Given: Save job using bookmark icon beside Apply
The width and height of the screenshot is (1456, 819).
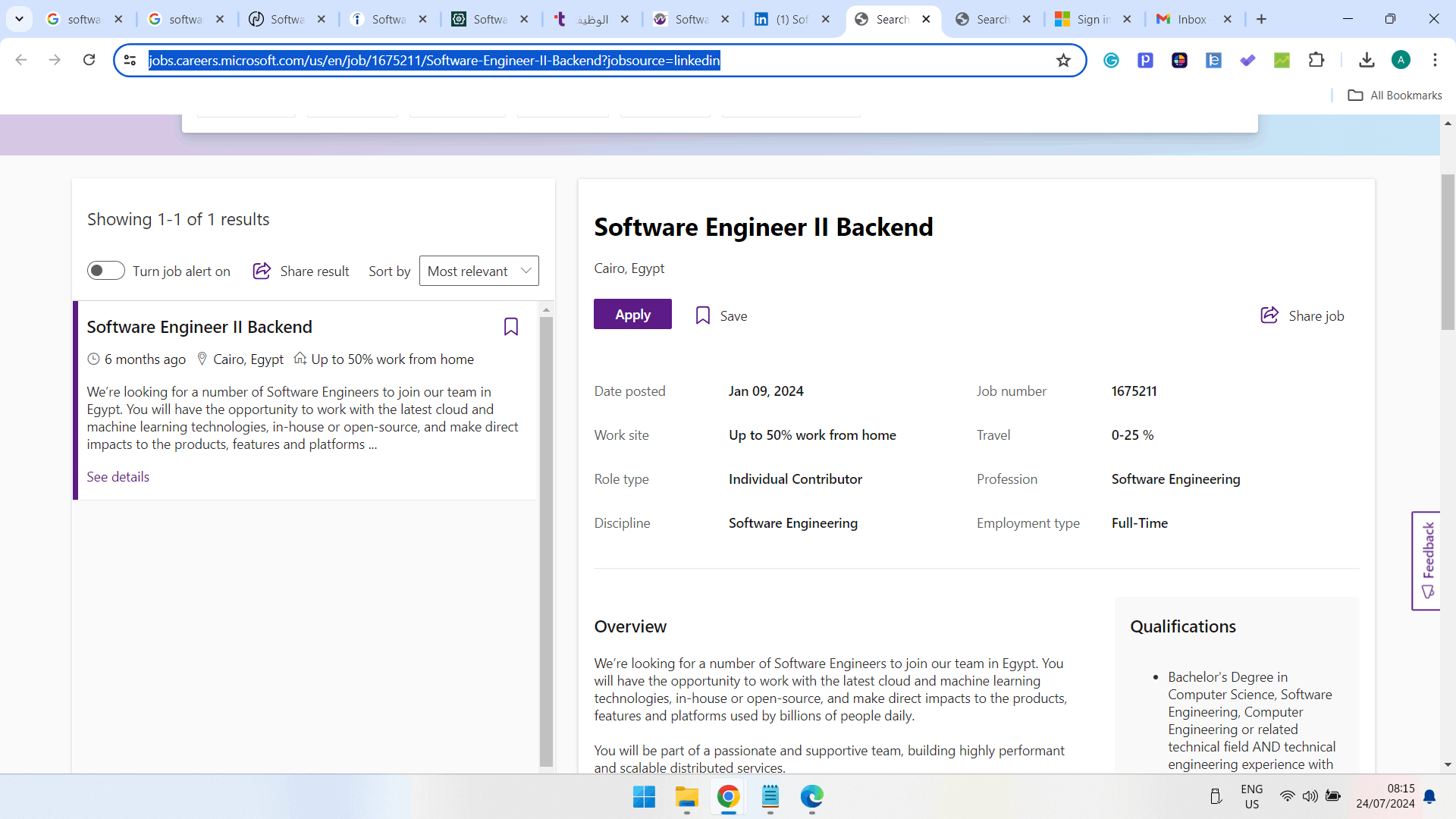Looking at the screenshot, I should tap(703, 315).
